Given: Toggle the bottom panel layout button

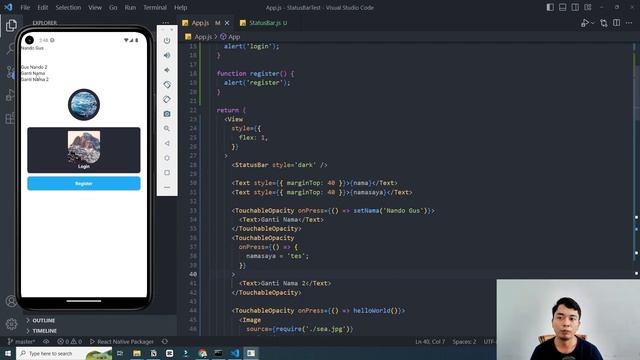Looking at the screenshot, I should (x=562, y=7).
